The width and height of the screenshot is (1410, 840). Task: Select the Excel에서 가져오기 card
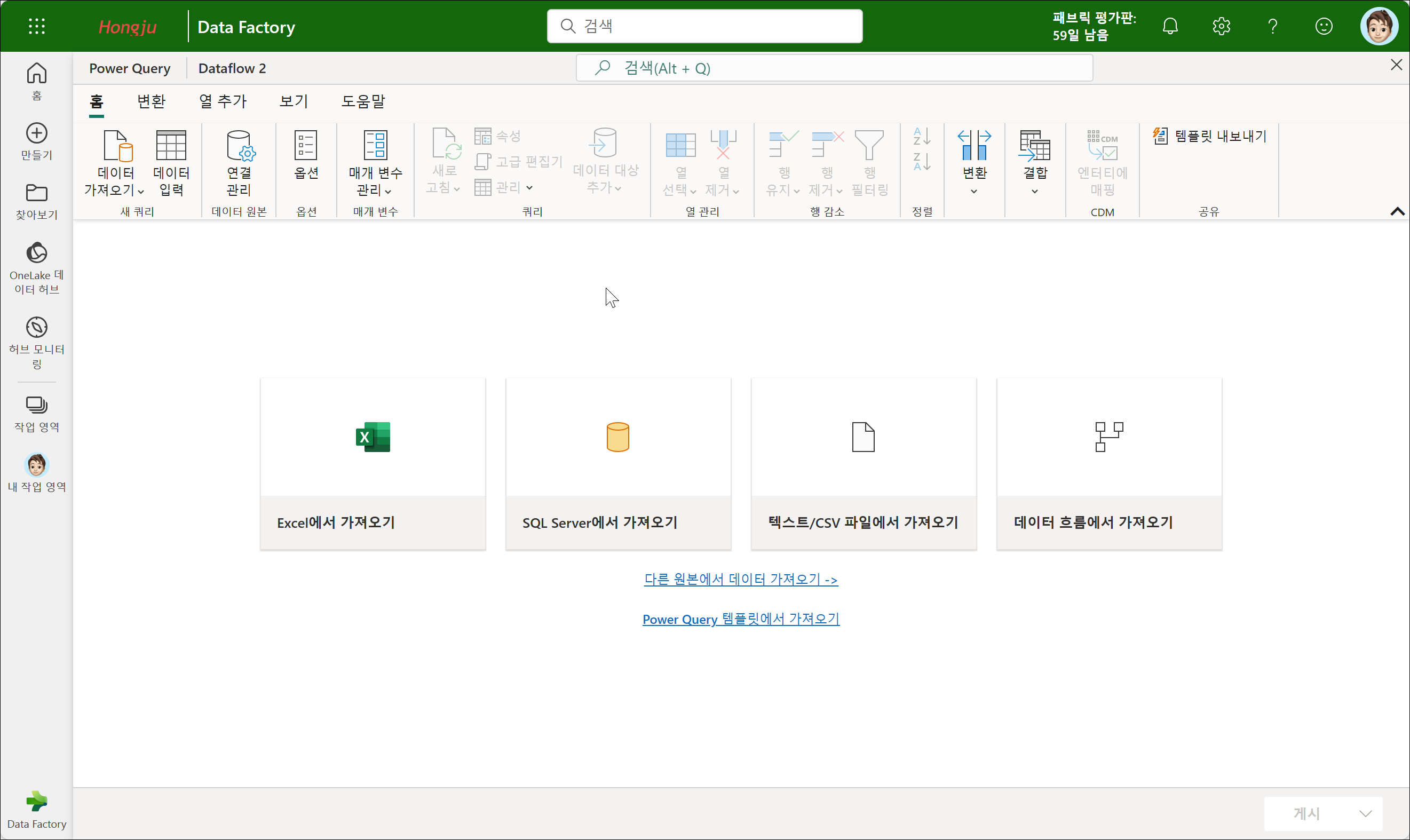pos(373,464)
